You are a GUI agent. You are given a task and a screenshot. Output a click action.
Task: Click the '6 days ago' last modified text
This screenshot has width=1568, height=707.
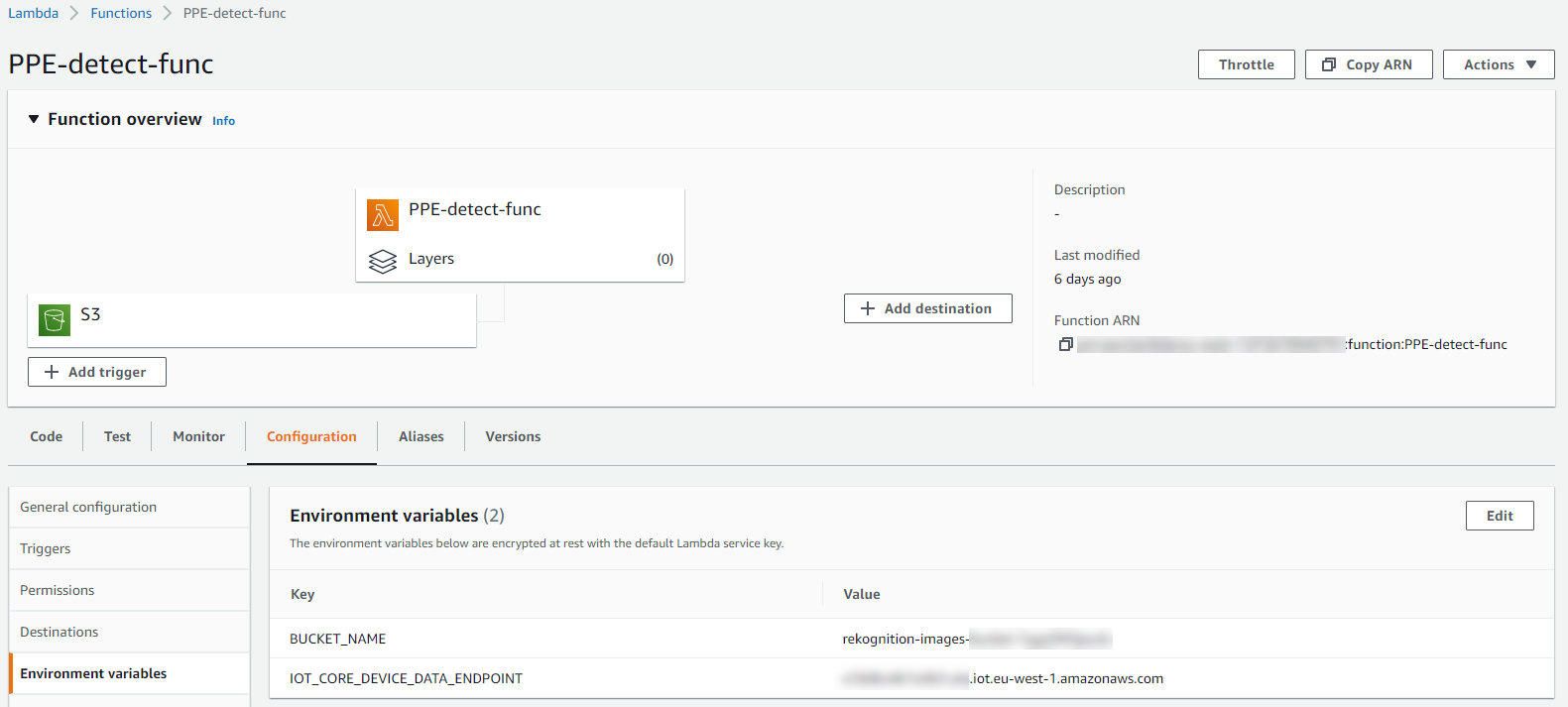(1087, 279)
